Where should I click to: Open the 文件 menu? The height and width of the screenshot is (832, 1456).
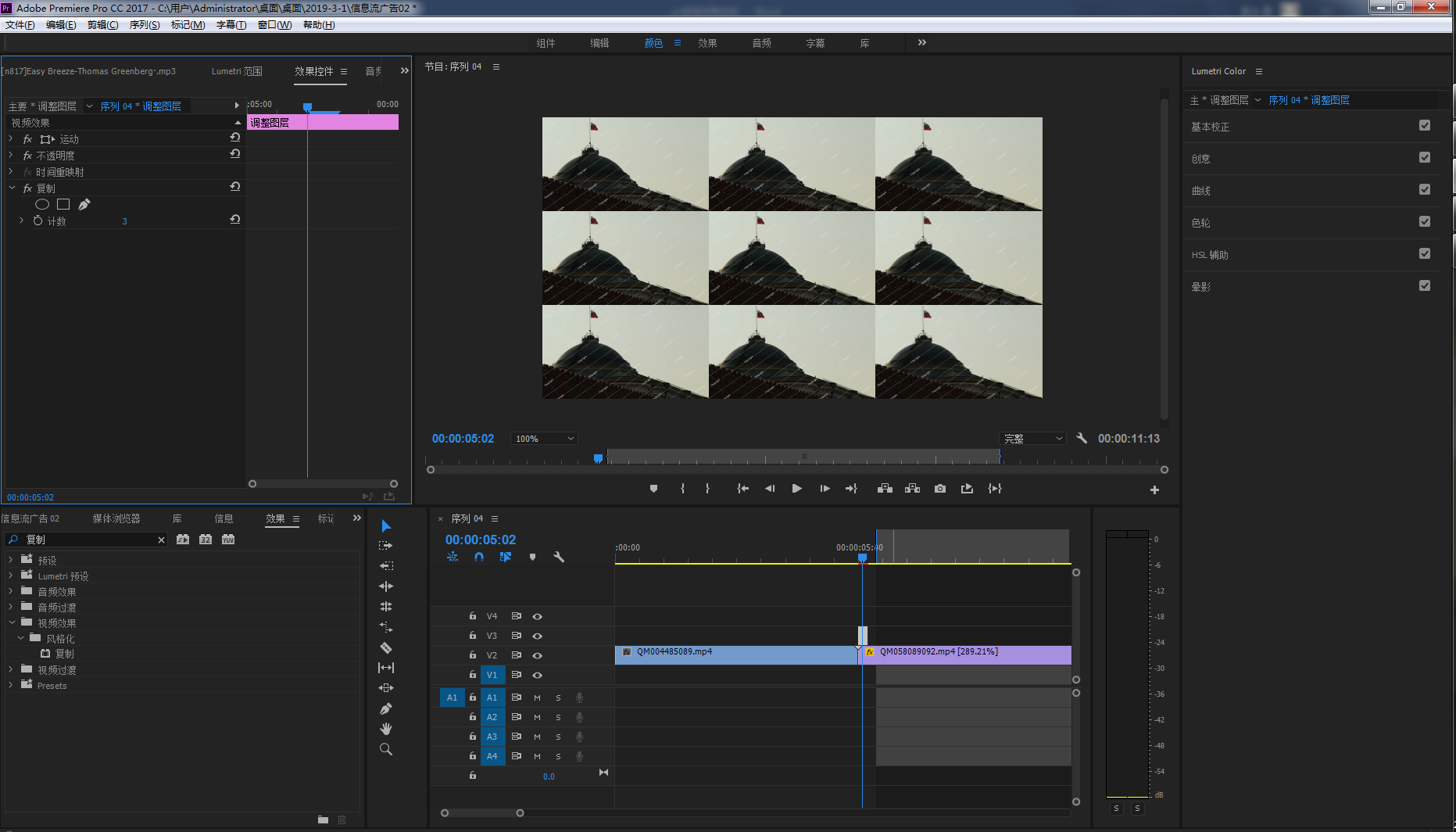coord(20,25)
